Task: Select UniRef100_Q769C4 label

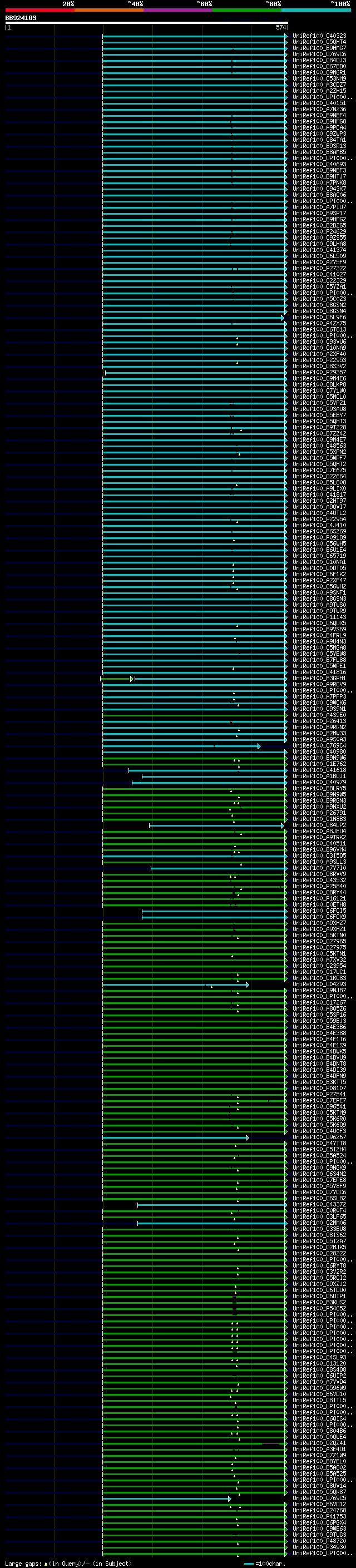Action: click(x=319, y=746)
